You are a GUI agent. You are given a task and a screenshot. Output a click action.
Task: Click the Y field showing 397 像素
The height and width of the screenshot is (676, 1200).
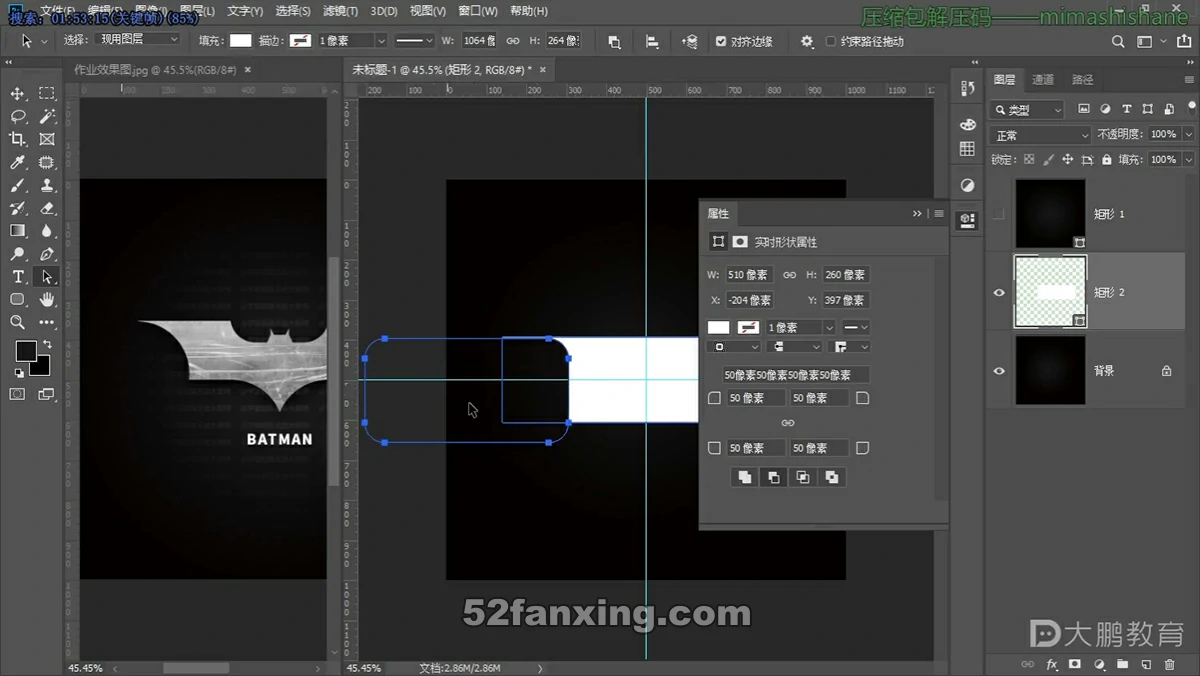click(x=846, y=300)
